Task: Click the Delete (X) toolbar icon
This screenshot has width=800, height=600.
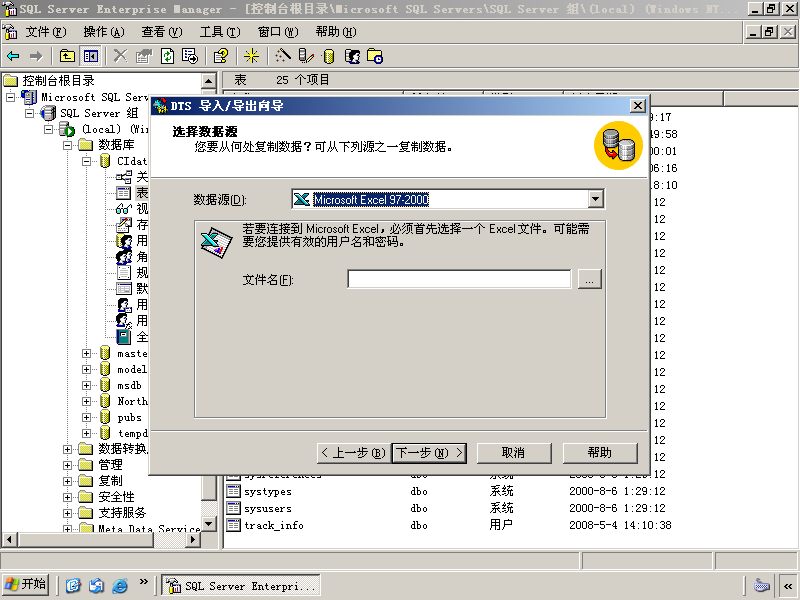Action: [120, 56]
